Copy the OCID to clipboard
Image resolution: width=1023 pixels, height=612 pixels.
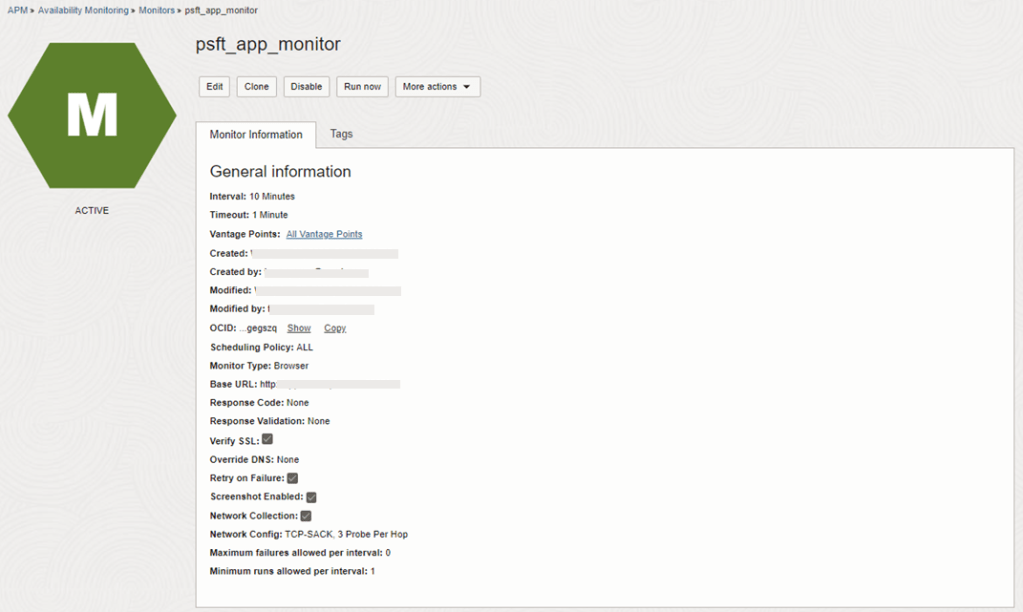click(335, 328)
